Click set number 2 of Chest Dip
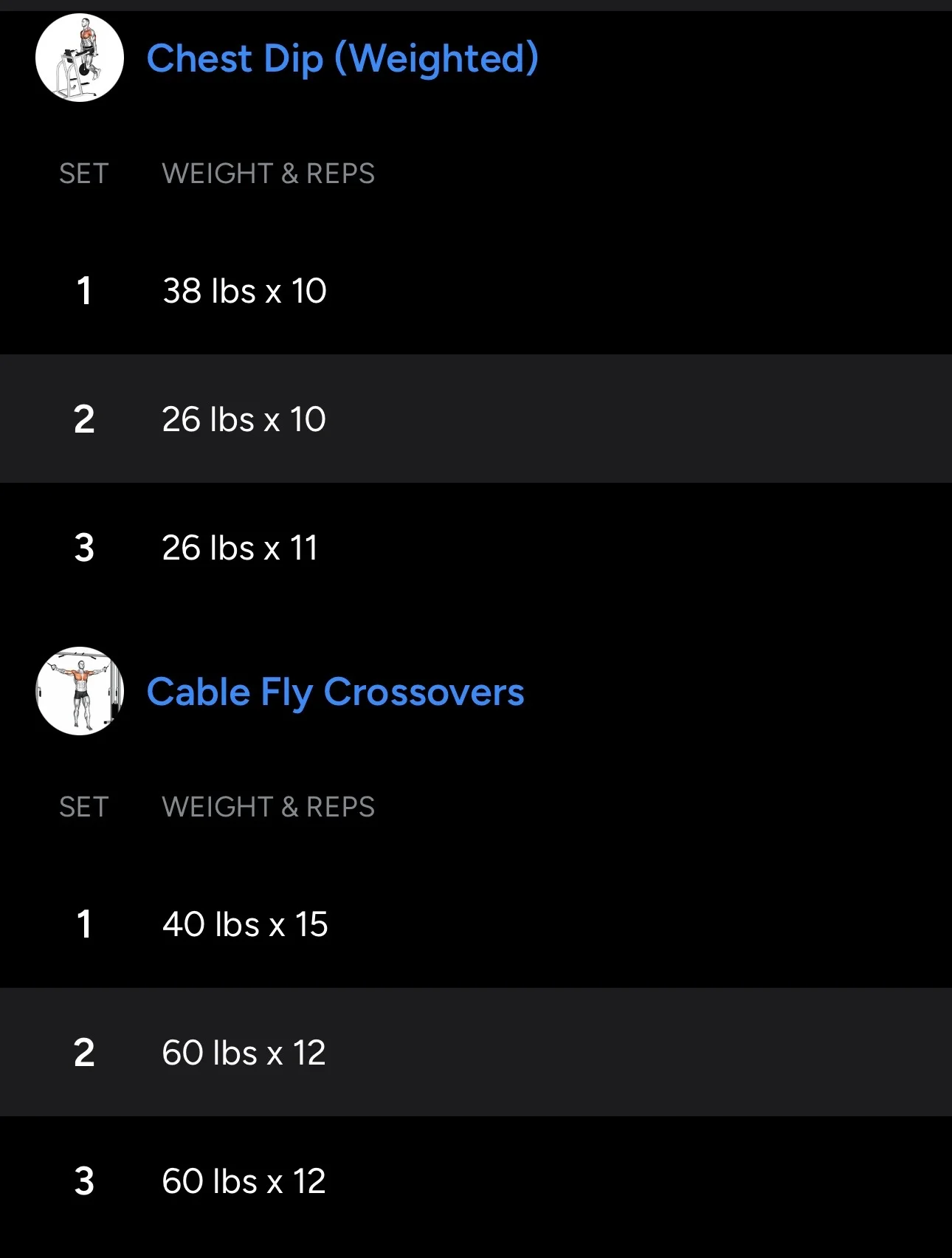 click(84, 419)
